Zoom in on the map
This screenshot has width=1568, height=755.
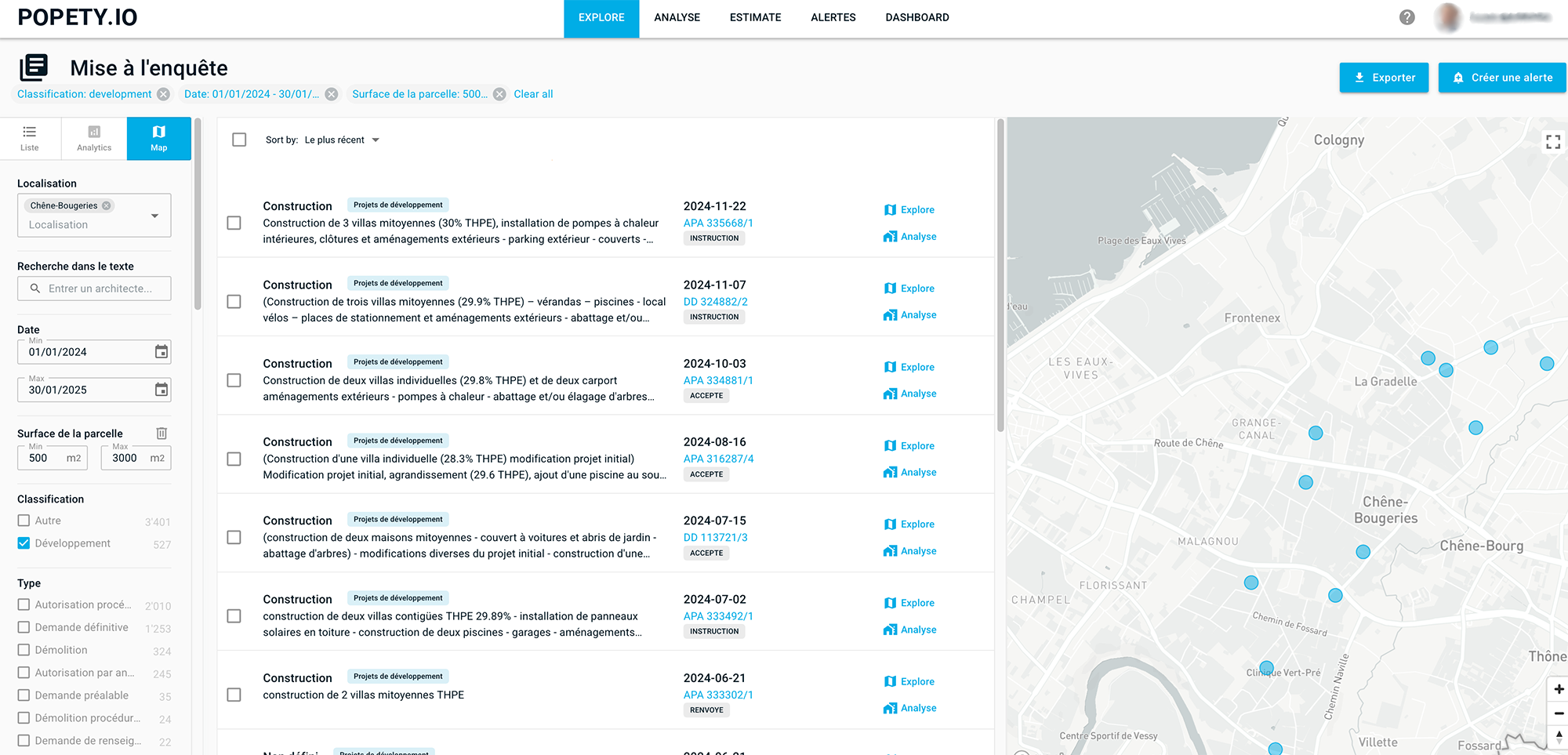1558,689
